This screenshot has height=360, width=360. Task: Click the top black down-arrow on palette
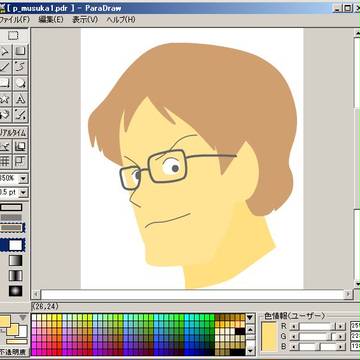tap(250, 318)
